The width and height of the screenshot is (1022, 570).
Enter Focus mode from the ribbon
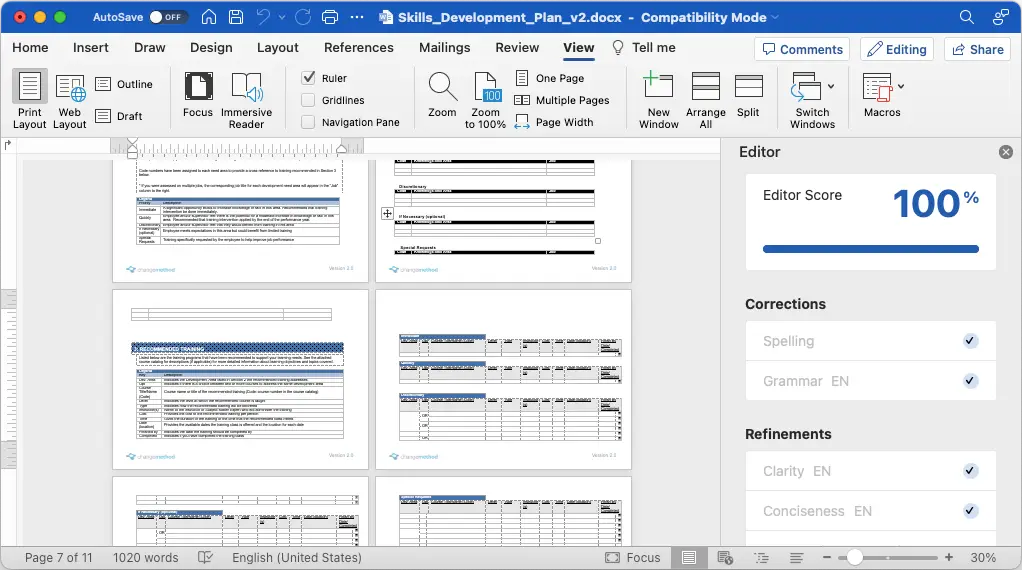point(198,95)
